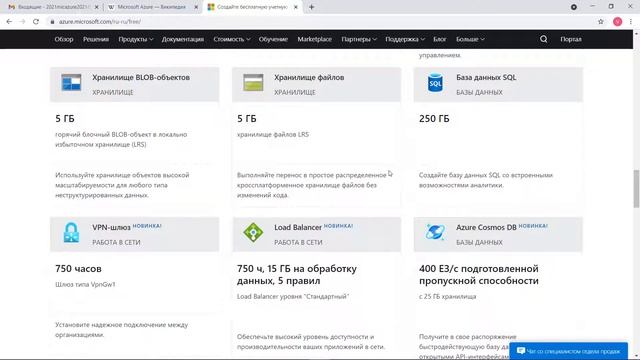
Task: Click the Load Balancer diamond icon
Action: pos(253,233)
